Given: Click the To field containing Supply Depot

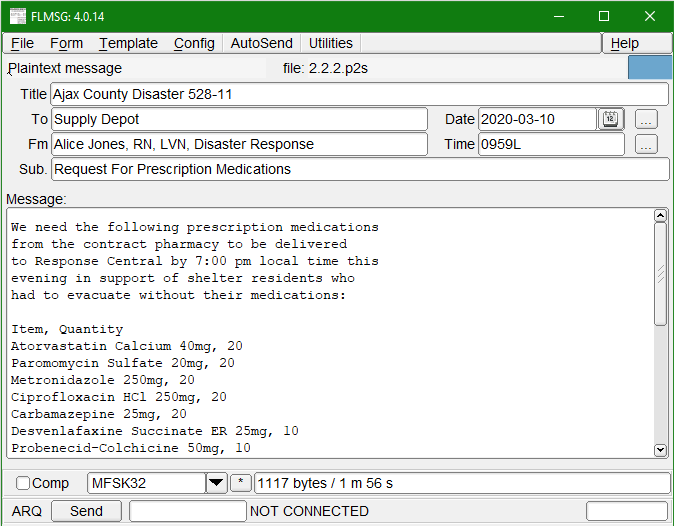Looking at the screenshot, I should pyautogui.click(x=239, y=119).
